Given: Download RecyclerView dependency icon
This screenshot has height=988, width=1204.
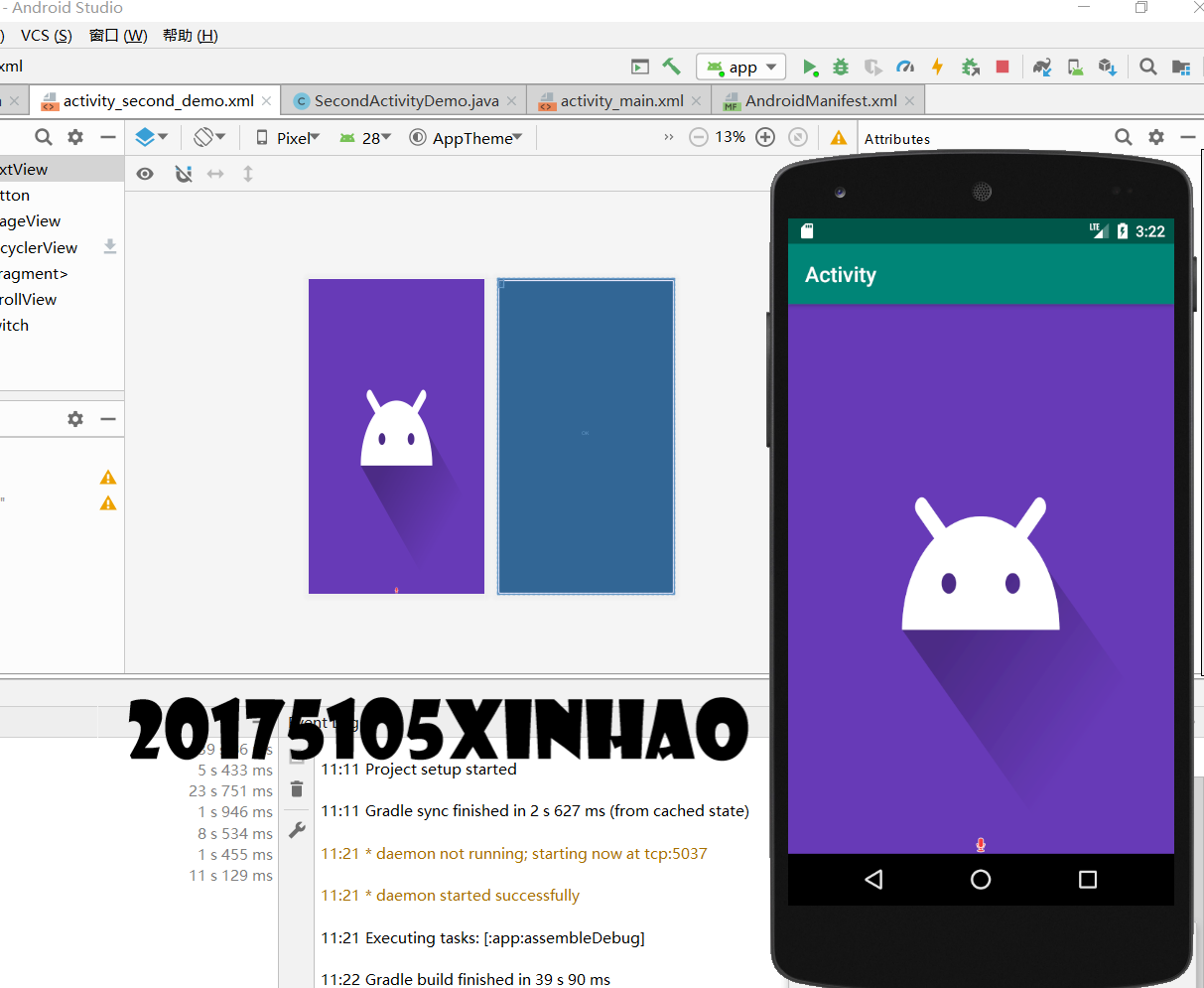Looking at the screenshot, I should click(x=110, y=246).
